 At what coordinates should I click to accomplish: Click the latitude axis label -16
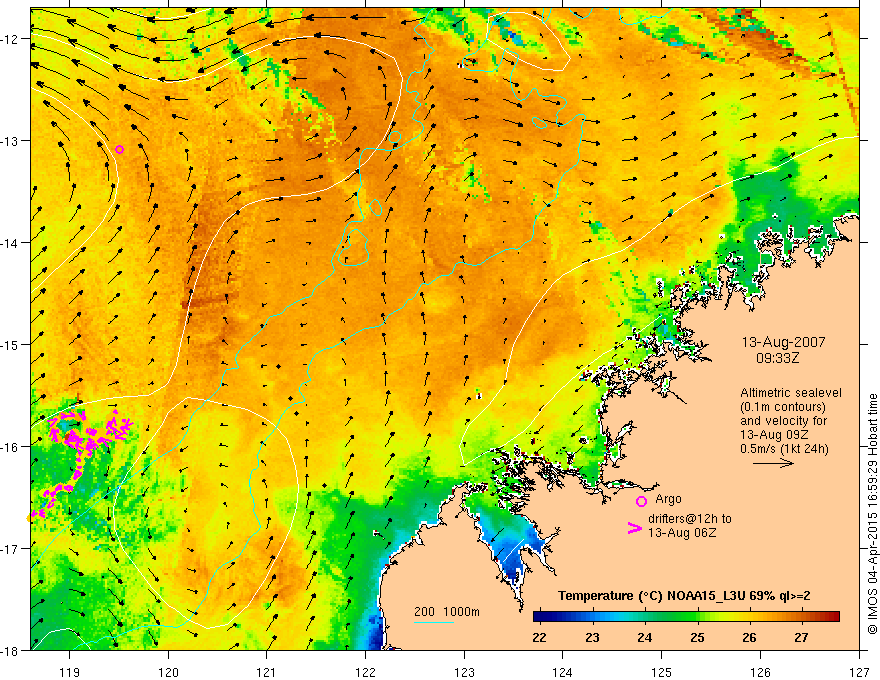click(x=10, y=447)
